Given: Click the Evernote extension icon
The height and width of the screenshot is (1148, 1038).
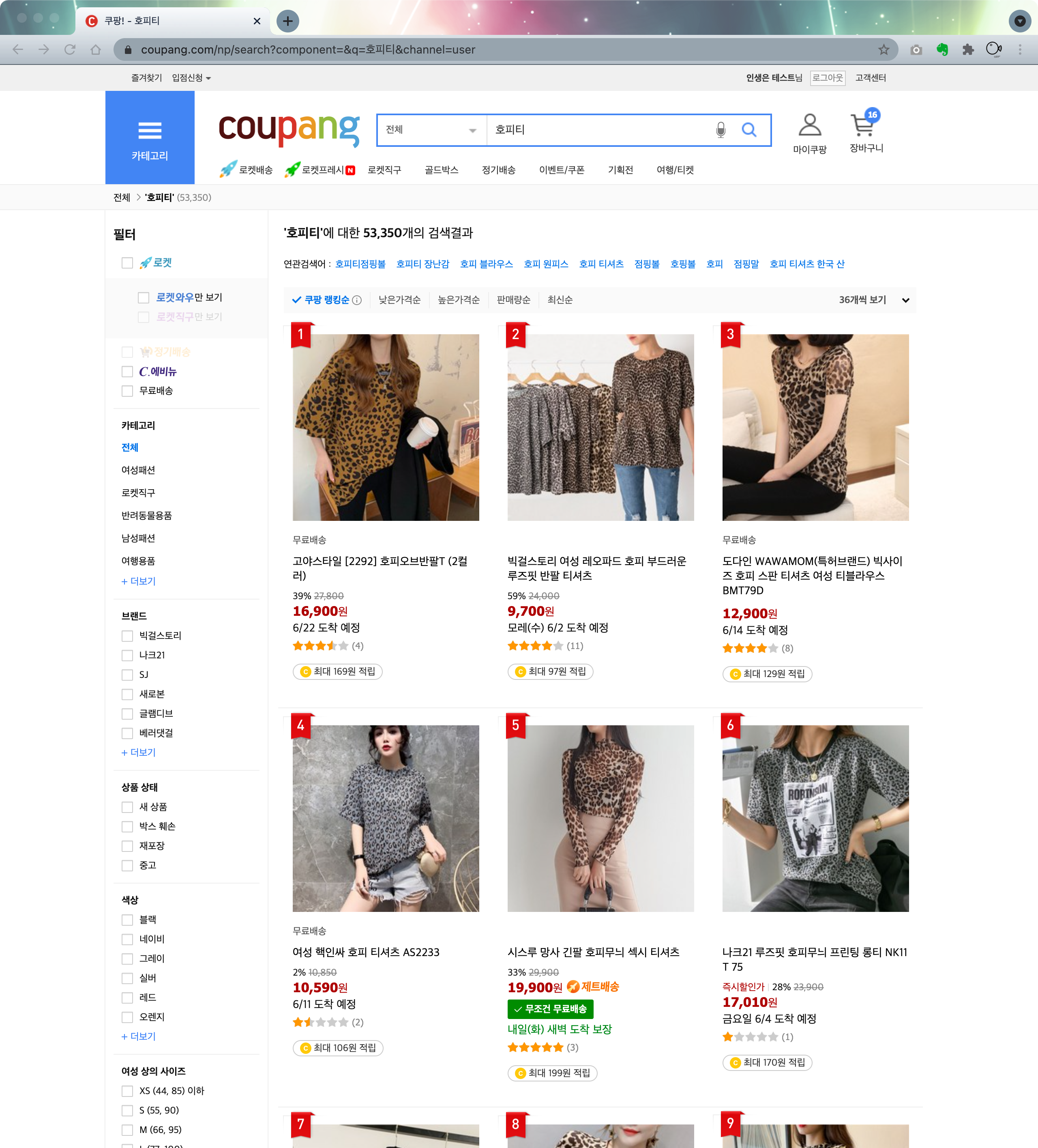Looking at the screenshot, I should pyautogui.click(x=942, y=49).
